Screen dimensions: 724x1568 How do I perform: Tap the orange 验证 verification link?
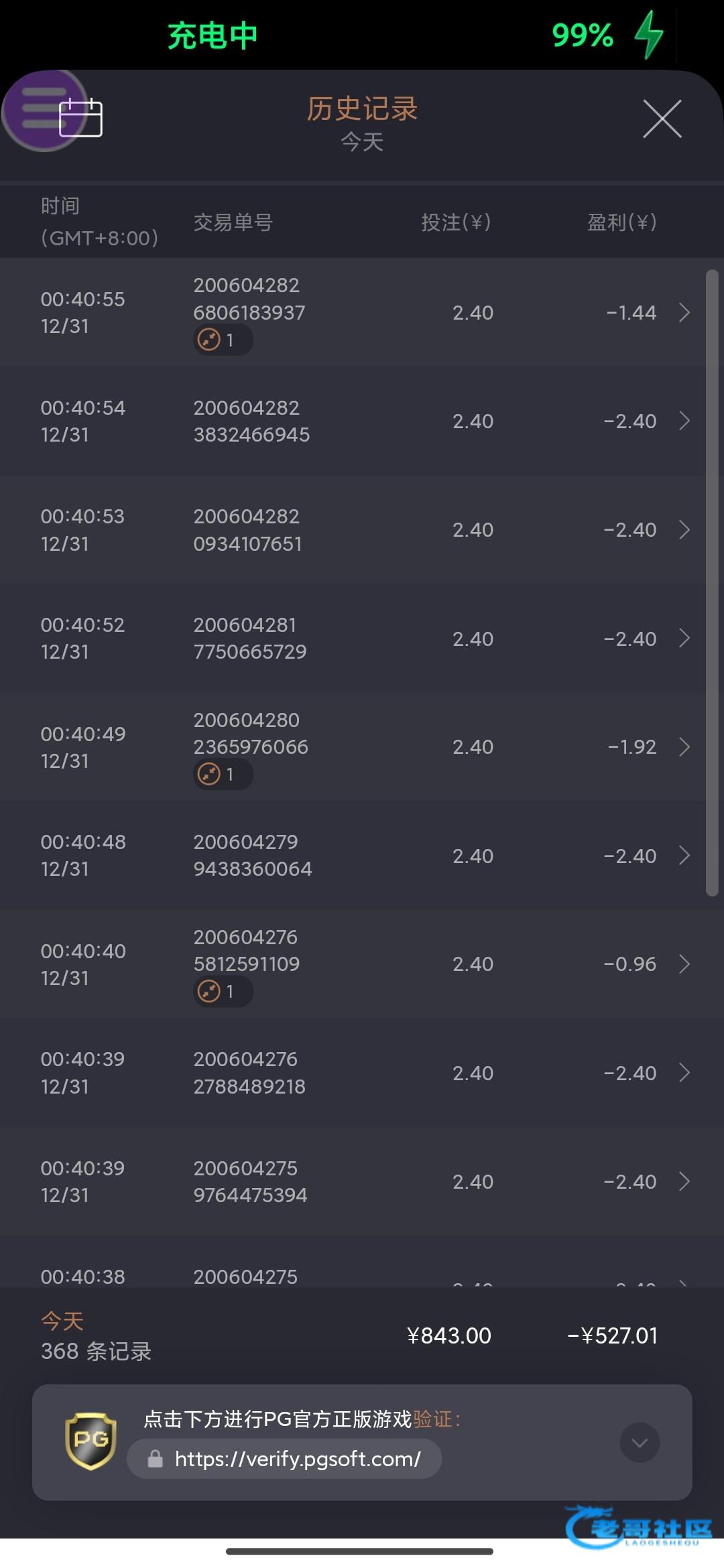tap(432, 1419)
